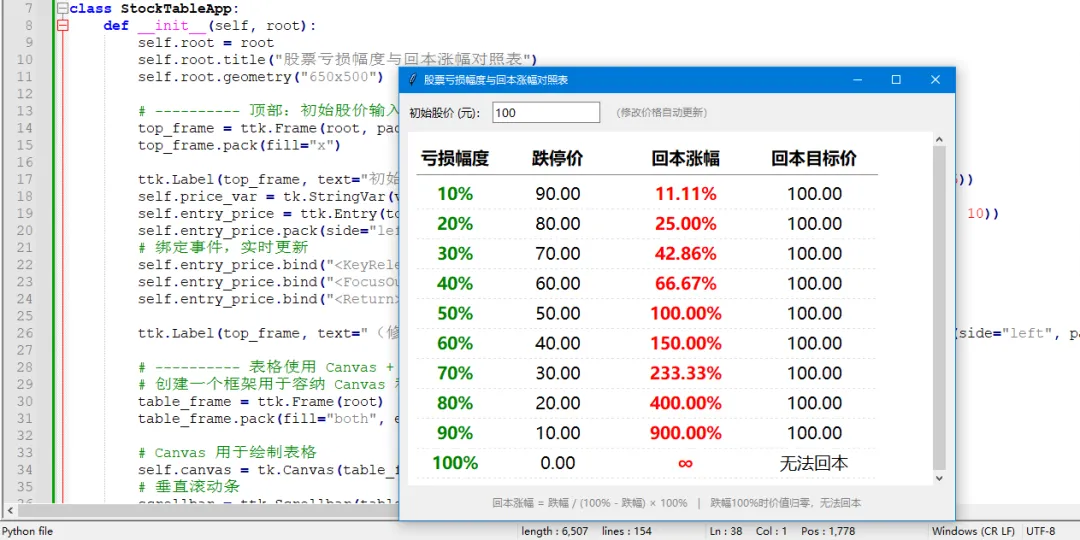Viewport: 1080px width, 540px height.
Task: Click the 20% loss cell
Action: click(455, 224)
